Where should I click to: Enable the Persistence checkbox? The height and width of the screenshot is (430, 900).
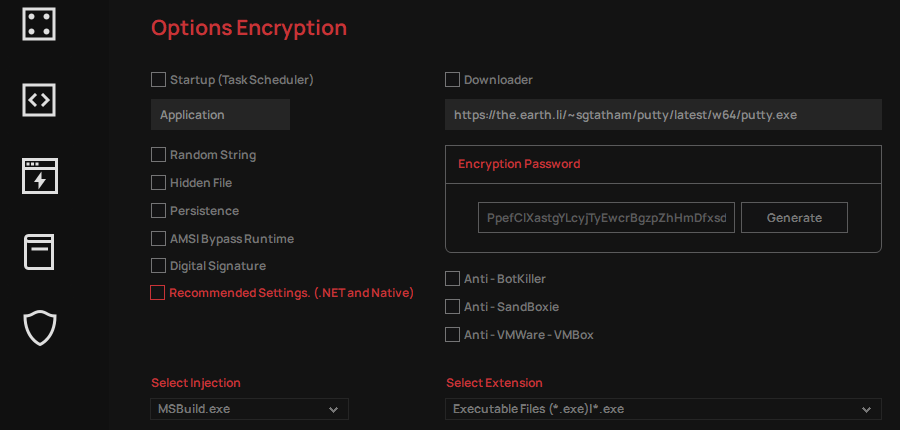[x=158, y=211]
